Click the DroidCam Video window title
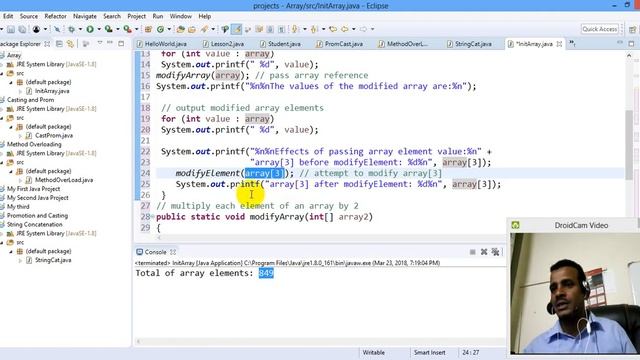640x360 pixels. (581, 225)
